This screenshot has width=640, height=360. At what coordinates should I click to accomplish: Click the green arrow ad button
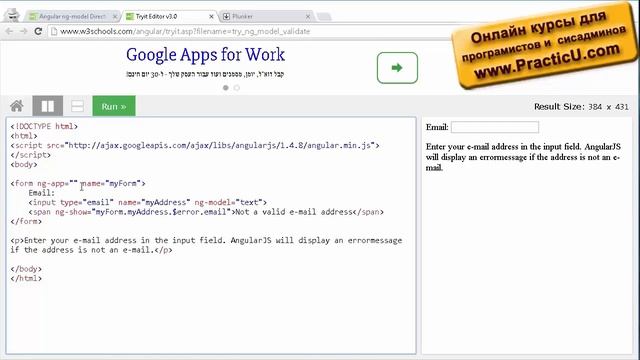(397, 68)
